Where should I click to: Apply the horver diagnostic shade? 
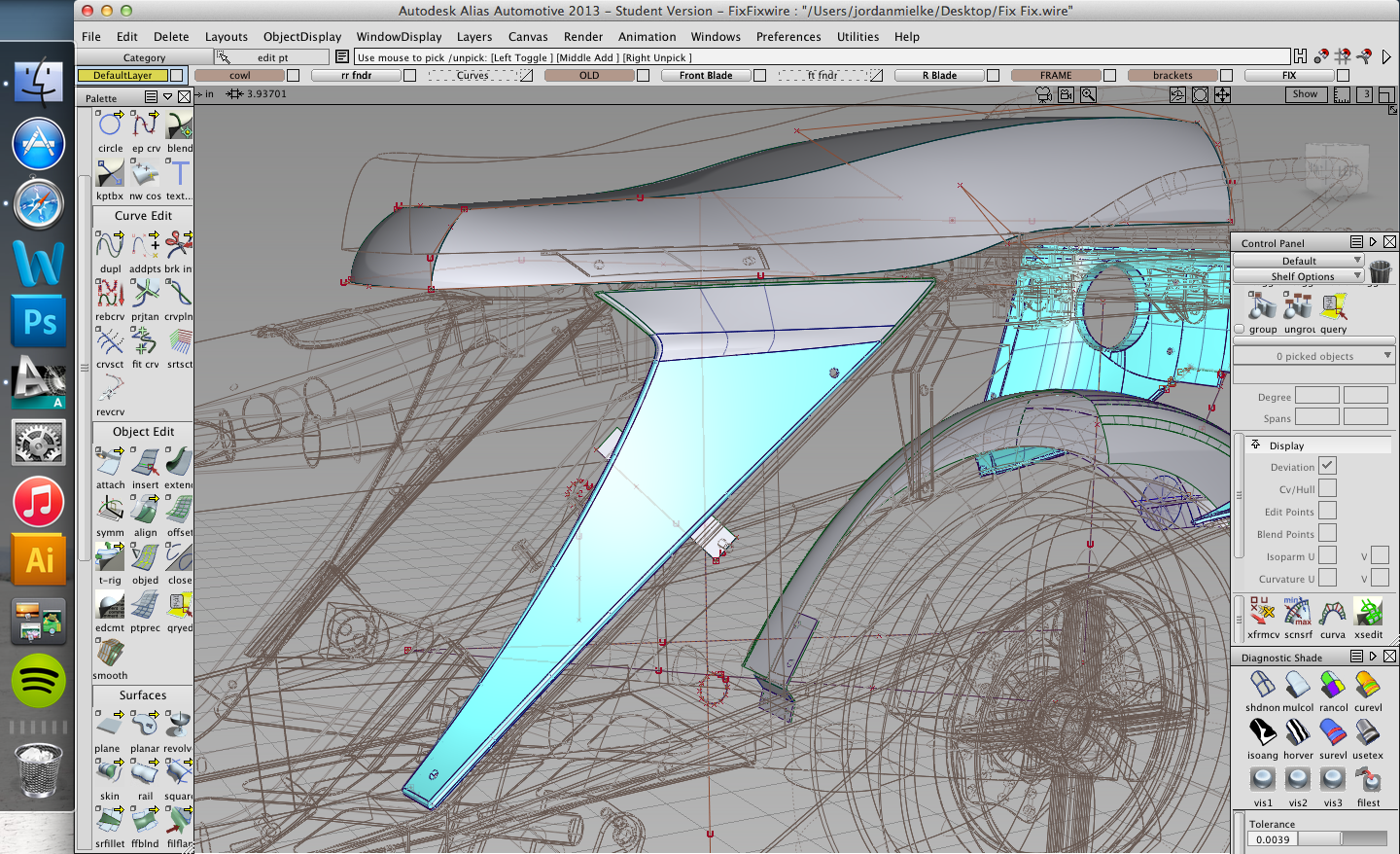coord(1298,732)
